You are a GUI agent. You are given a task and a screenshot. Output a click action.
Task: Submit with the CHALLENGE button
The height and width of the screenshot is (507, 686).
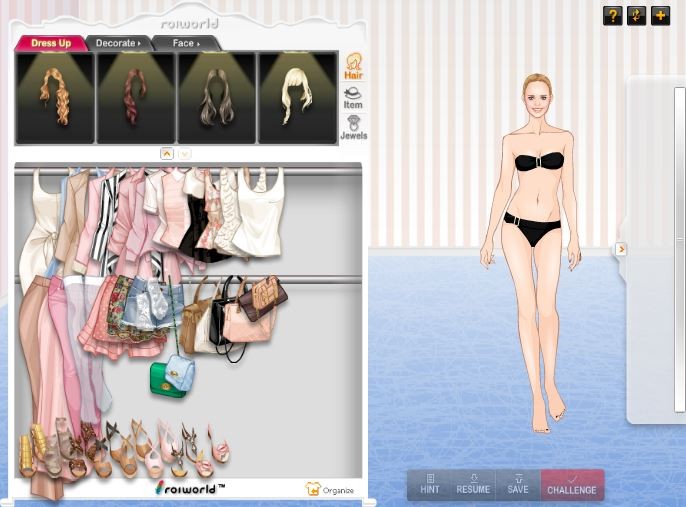pos(572,484)
